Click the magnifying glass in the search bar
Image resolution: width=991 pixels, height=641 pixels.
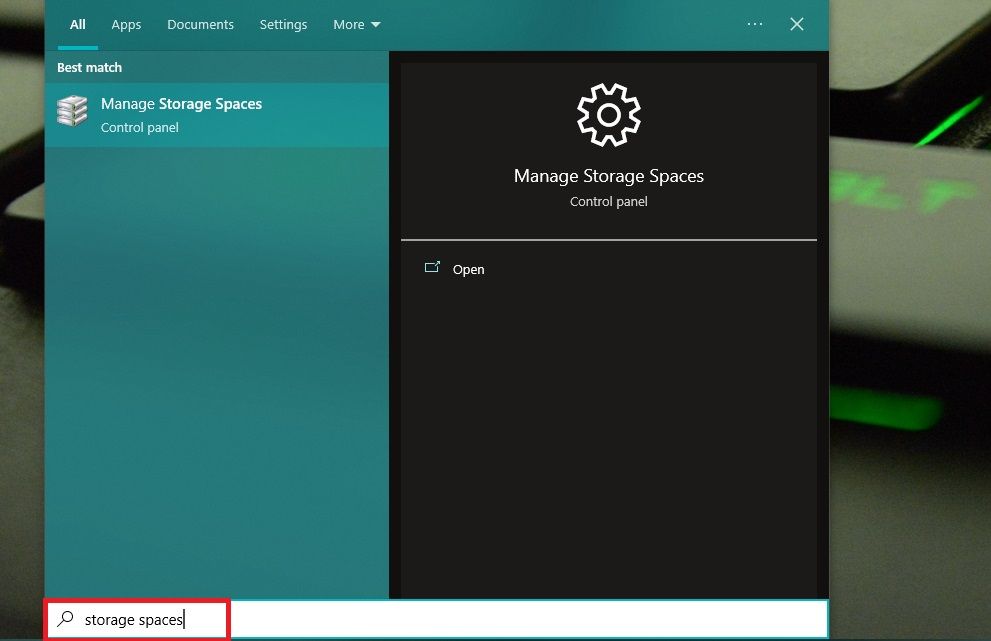(64, 620)
